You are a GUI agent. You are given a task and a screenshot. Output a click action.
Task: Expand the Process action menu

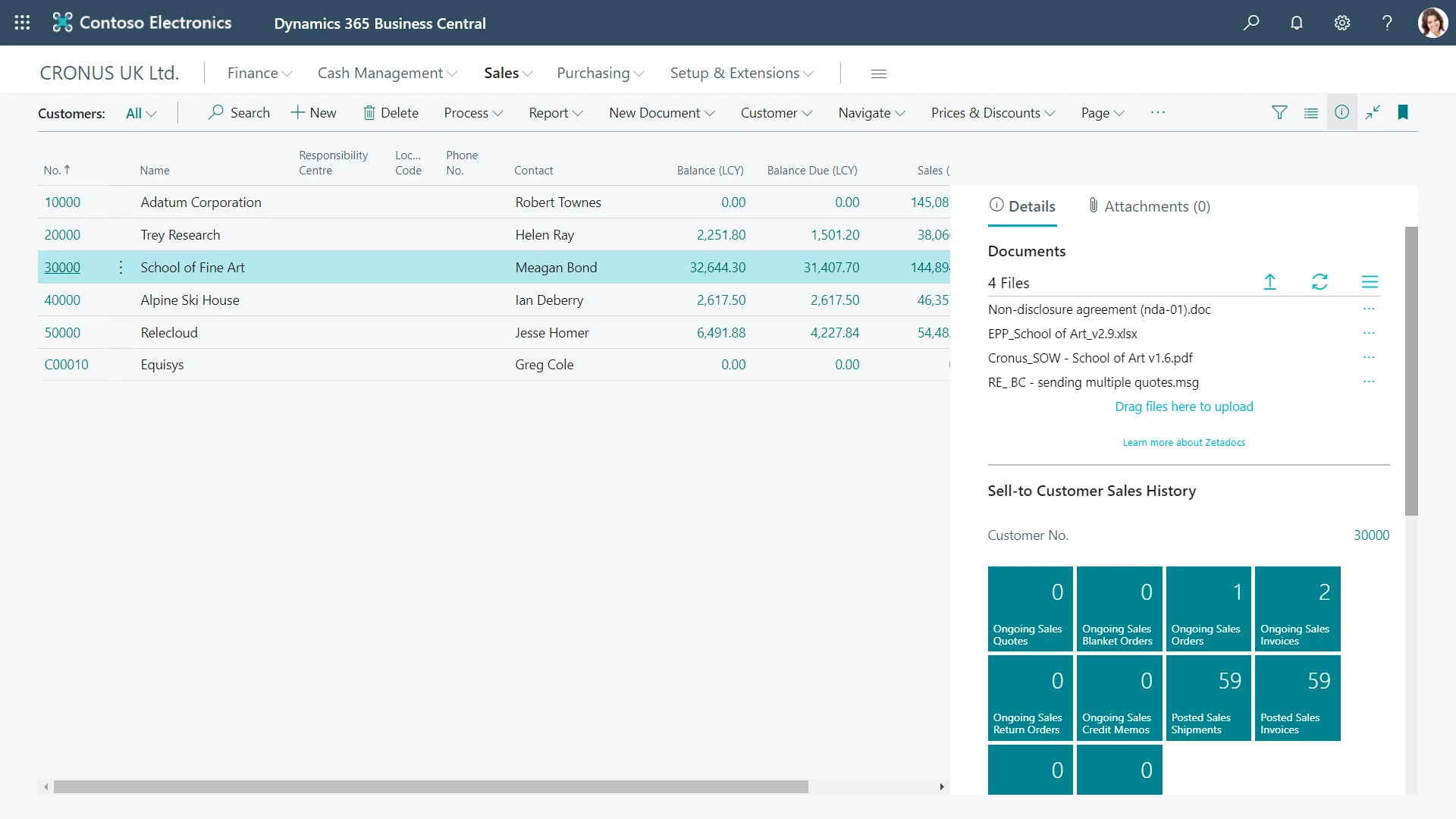[473, 113]
